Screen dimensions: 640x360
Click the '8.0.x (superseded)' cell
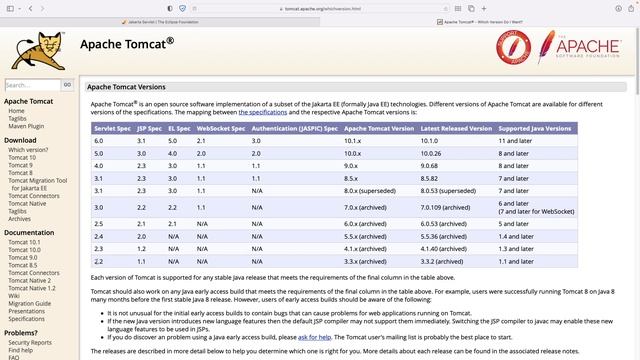[x=370, y=191]
